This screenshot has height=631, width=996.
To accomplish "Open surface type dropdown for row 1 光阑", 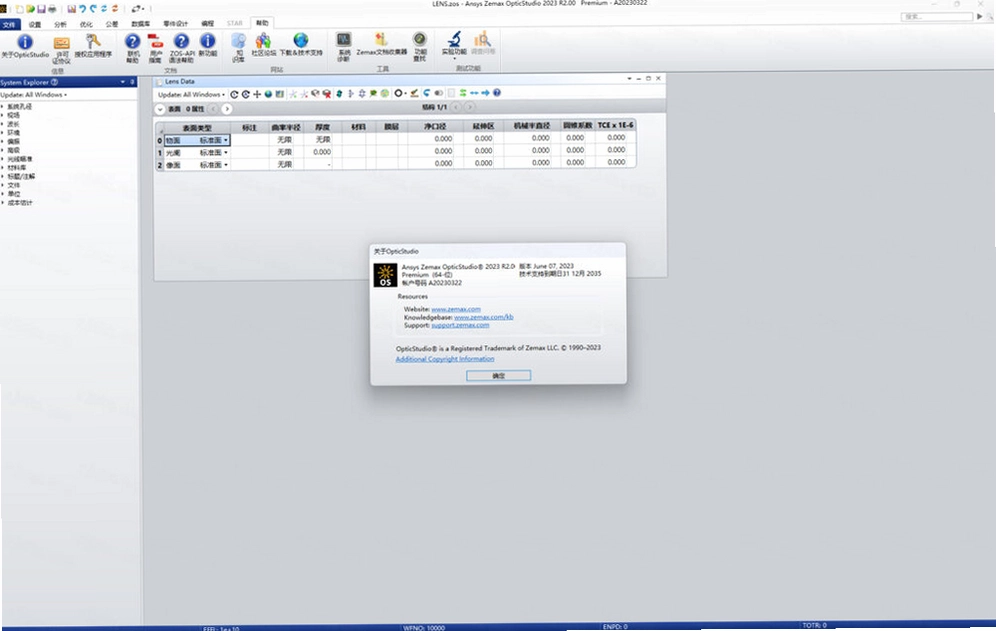I will point(225,153).
